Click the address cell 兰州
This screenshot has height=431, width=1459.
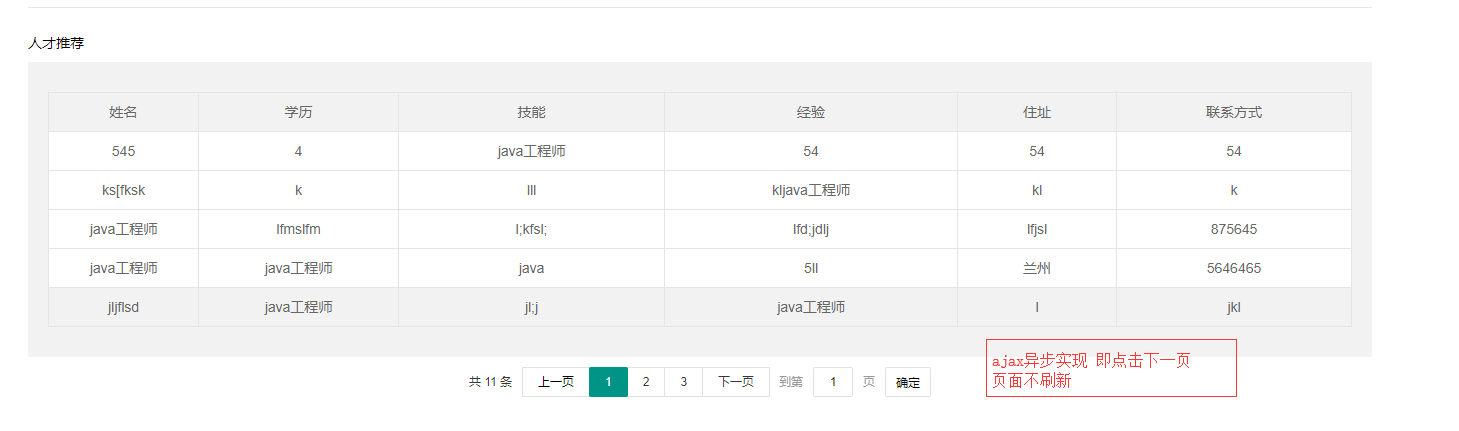(x=1036, y=268)
